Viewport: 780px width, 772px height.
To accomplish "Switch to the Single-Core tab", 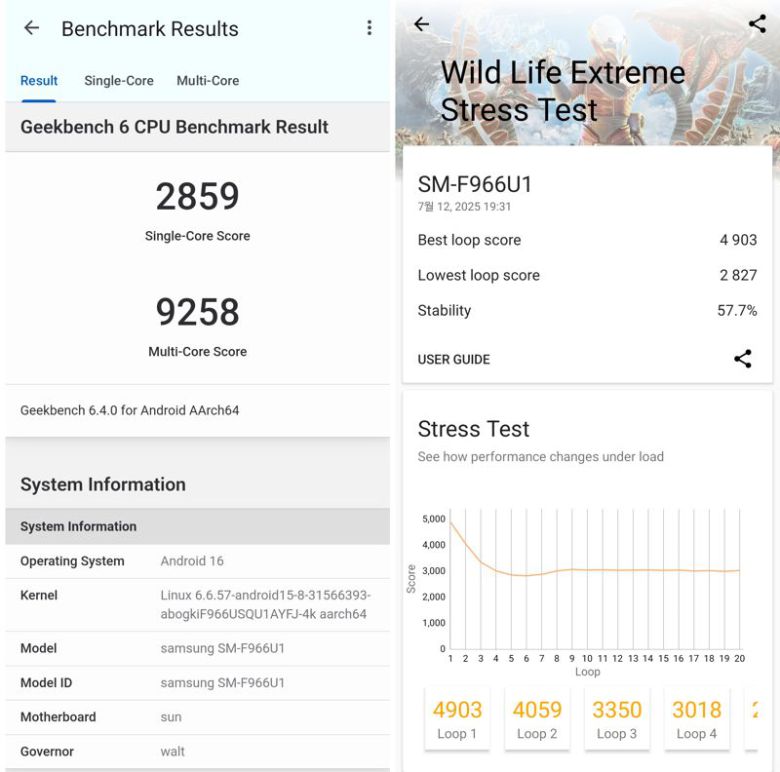I will (x=119, y=81).
